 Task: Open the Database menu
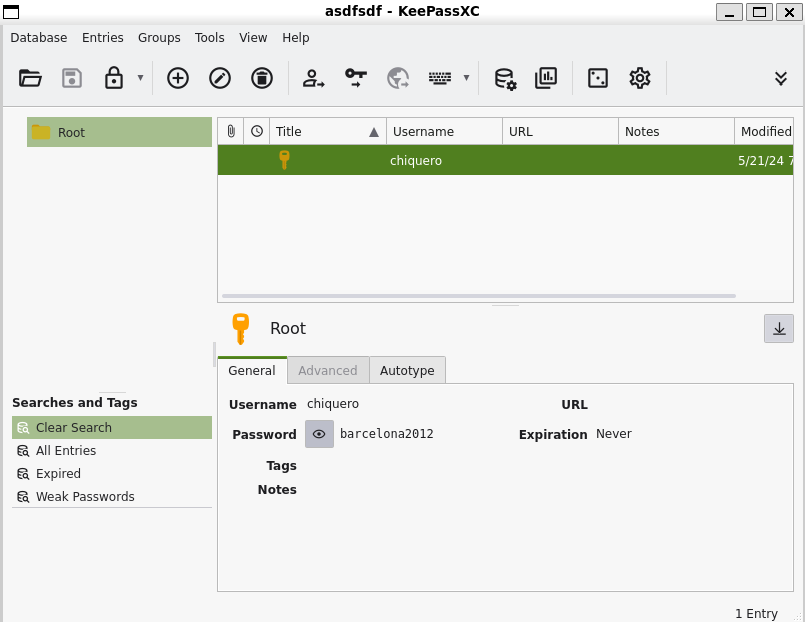click(x=39, y=37)
